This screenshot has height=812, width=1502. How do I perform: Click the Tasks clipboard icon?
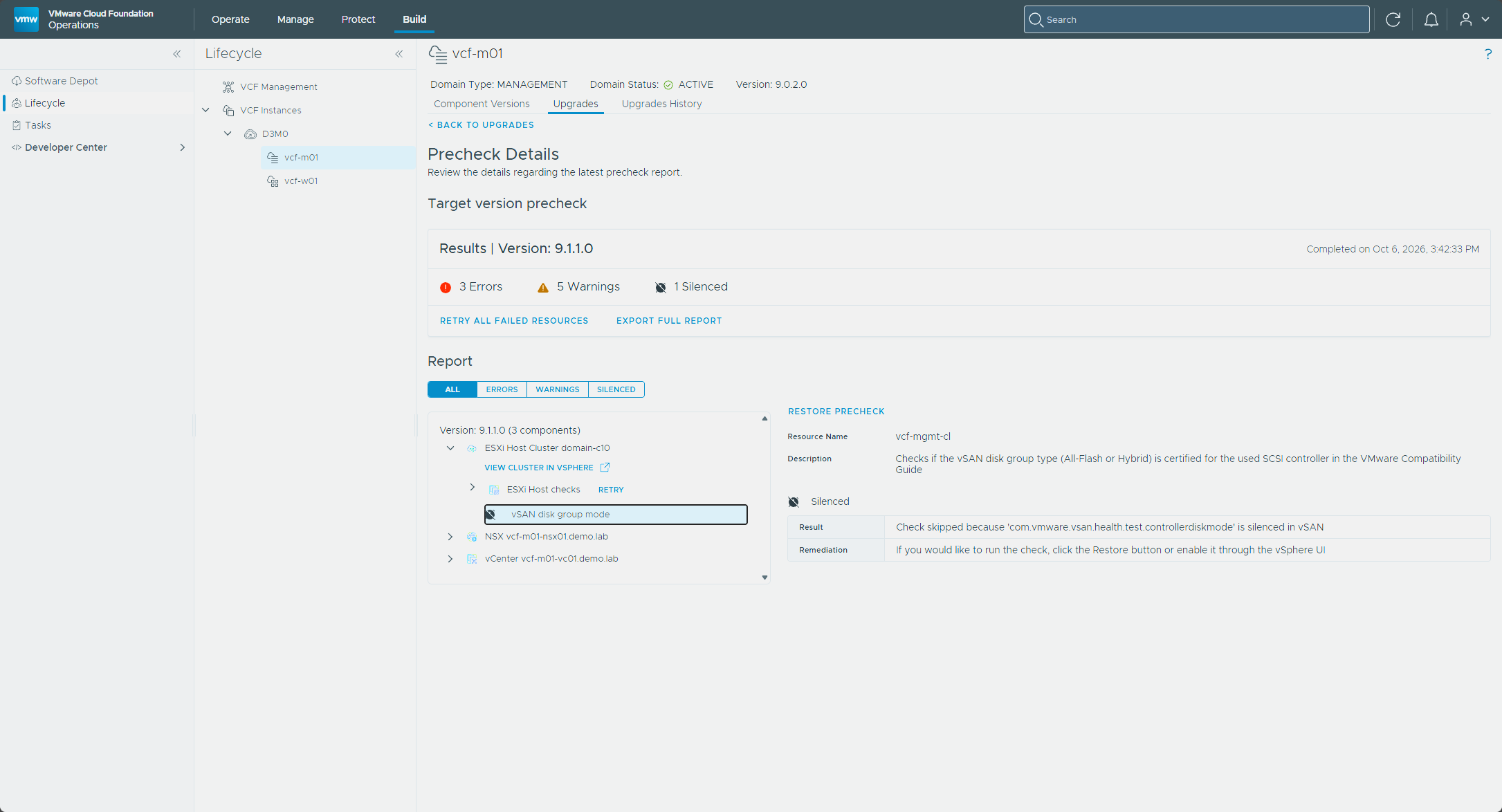17,125
